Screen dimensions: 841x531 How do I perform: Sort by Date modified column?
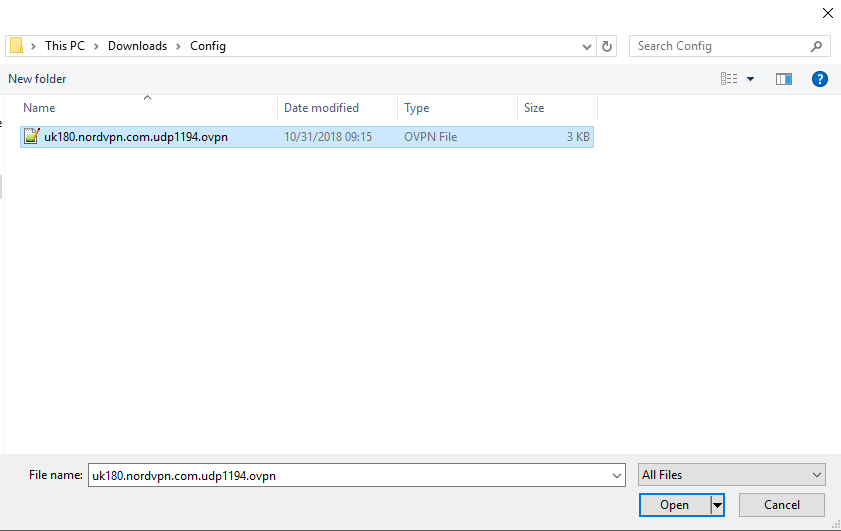point(321,108)
